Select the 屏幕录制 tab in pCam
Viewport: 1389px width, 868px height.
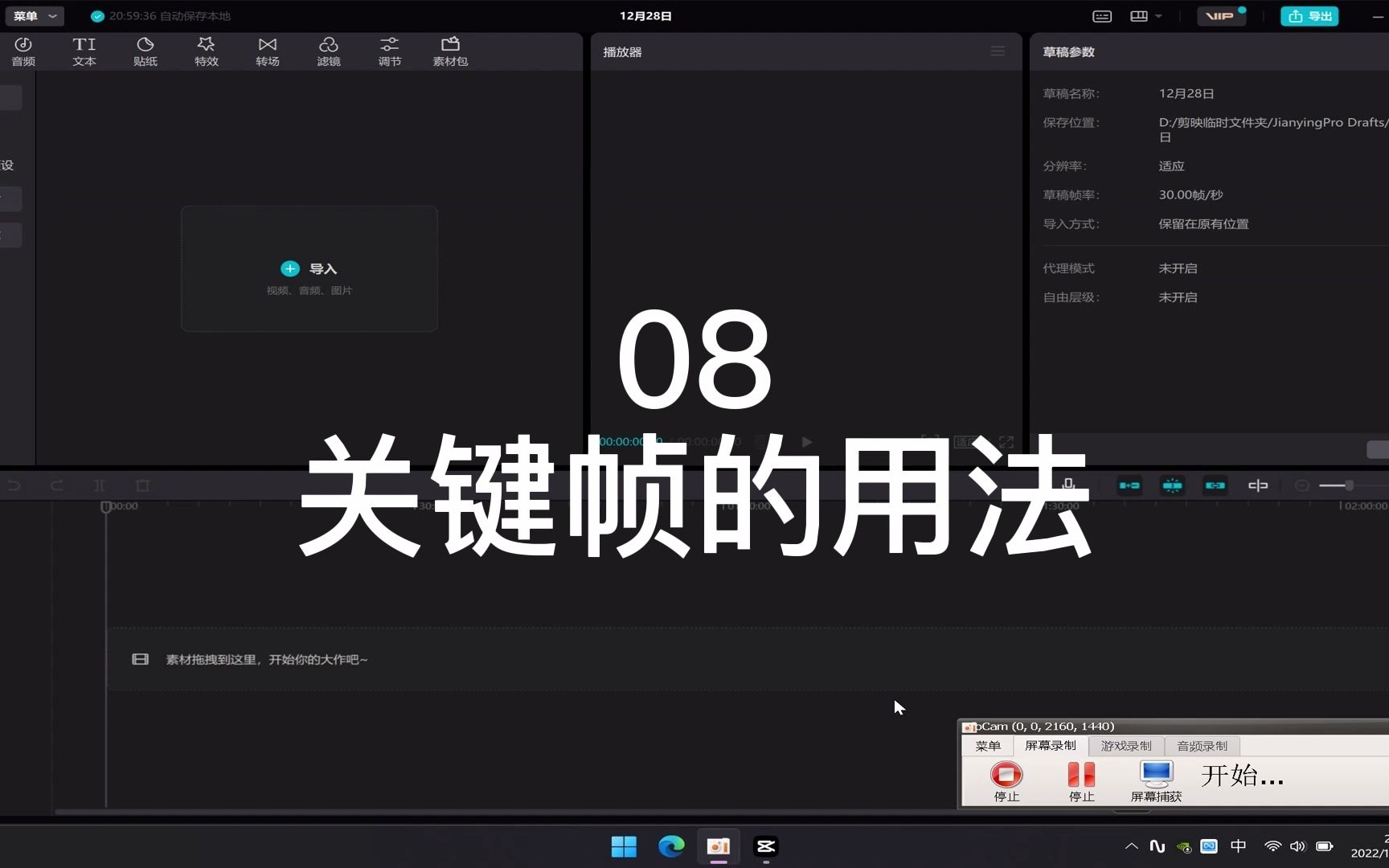point(1051,745)
